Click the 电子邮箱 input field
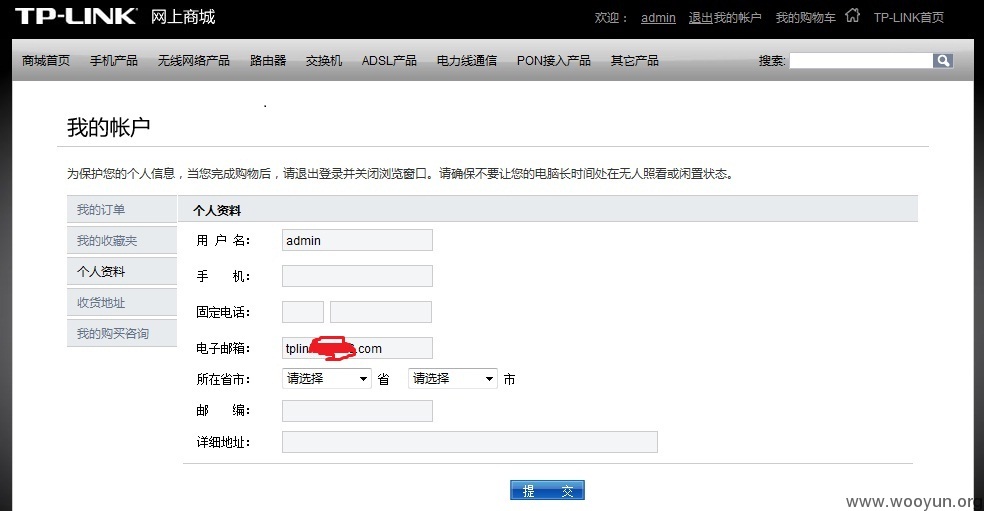Image resolution: width=984 pixels, height=511 pixels. [x=357, y=348]
